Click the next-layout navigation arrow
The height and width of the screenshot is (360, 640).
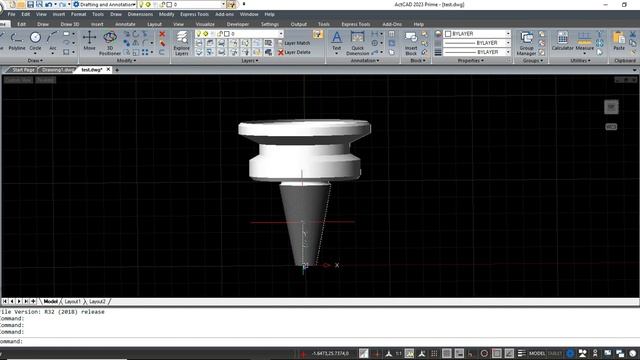19,302
